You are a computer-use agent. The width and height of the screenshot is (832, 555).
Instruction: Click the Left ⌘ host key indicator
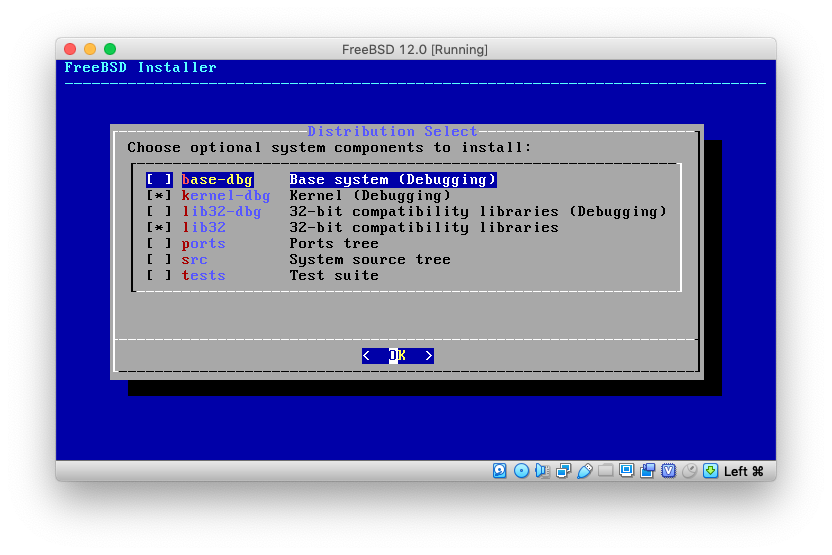[744, 471]
